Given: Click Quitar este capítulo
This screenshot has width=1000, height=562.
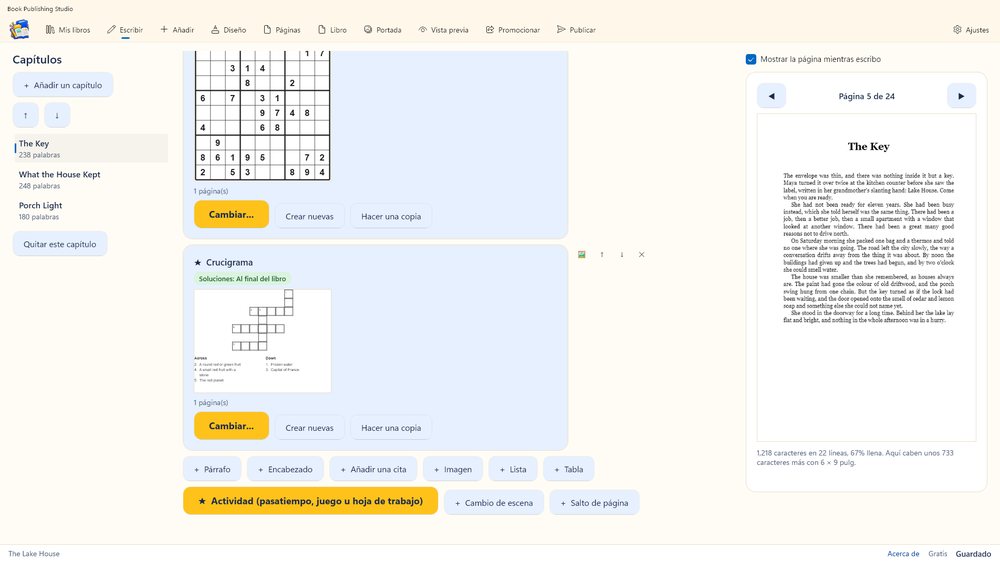Looking at the screenshot, I should [x=60, y=244].
